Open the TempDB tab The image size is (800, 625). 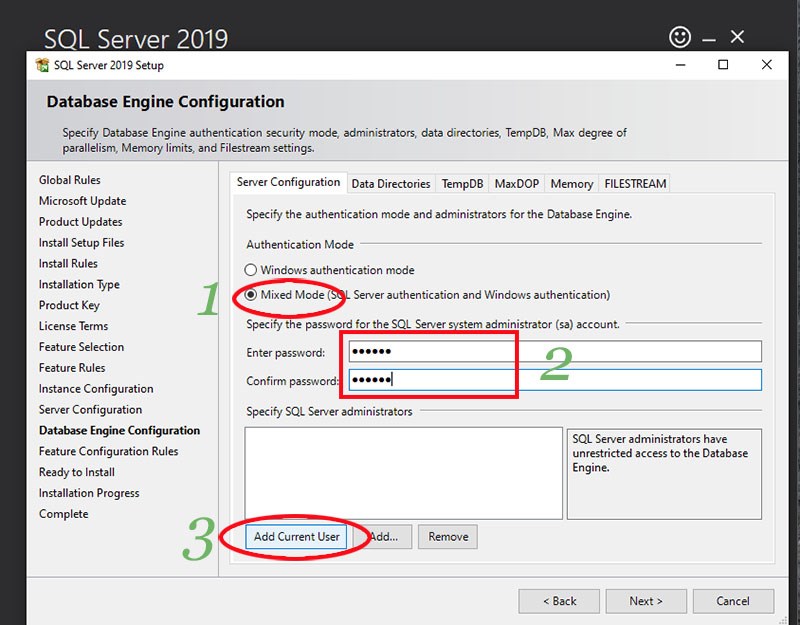(x=459, y=183)
